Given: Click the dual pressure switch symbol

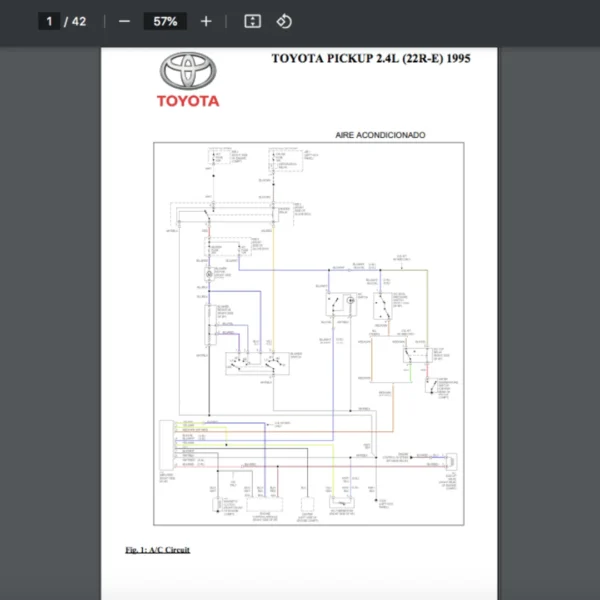Looking at the screenshot, I should pos(383,305).
